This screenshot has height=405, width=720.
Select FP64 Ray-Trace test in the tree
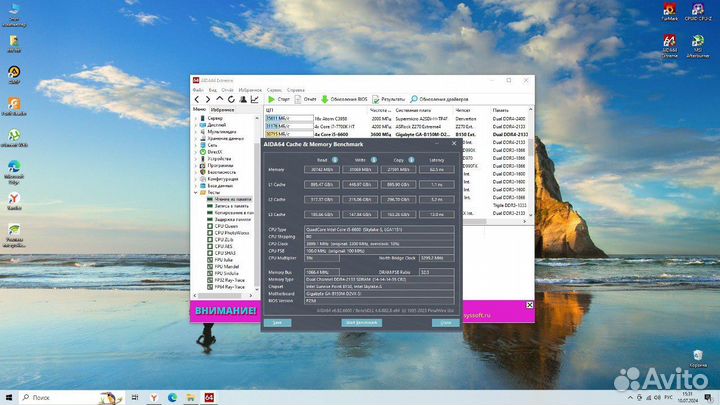coord(230,287)
